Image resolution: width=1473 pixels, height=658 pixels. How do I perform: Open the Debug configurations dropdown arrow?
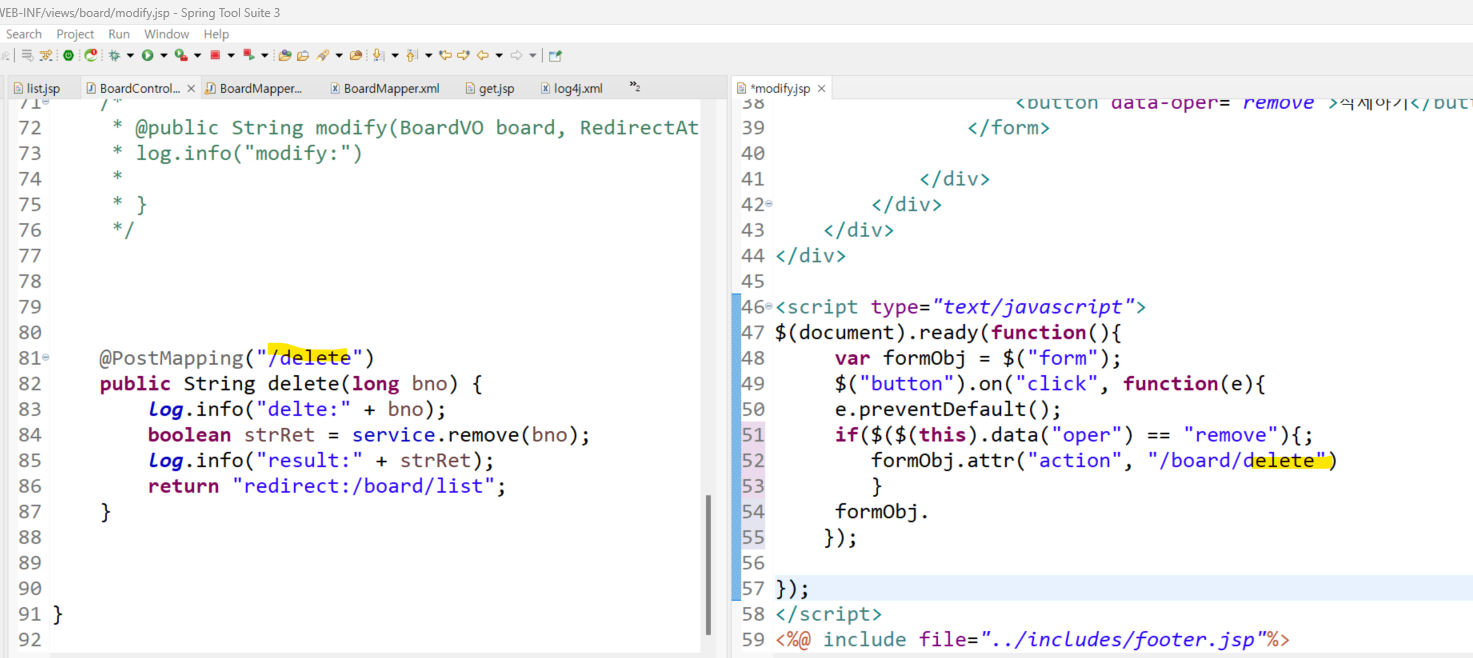point(130,56)
